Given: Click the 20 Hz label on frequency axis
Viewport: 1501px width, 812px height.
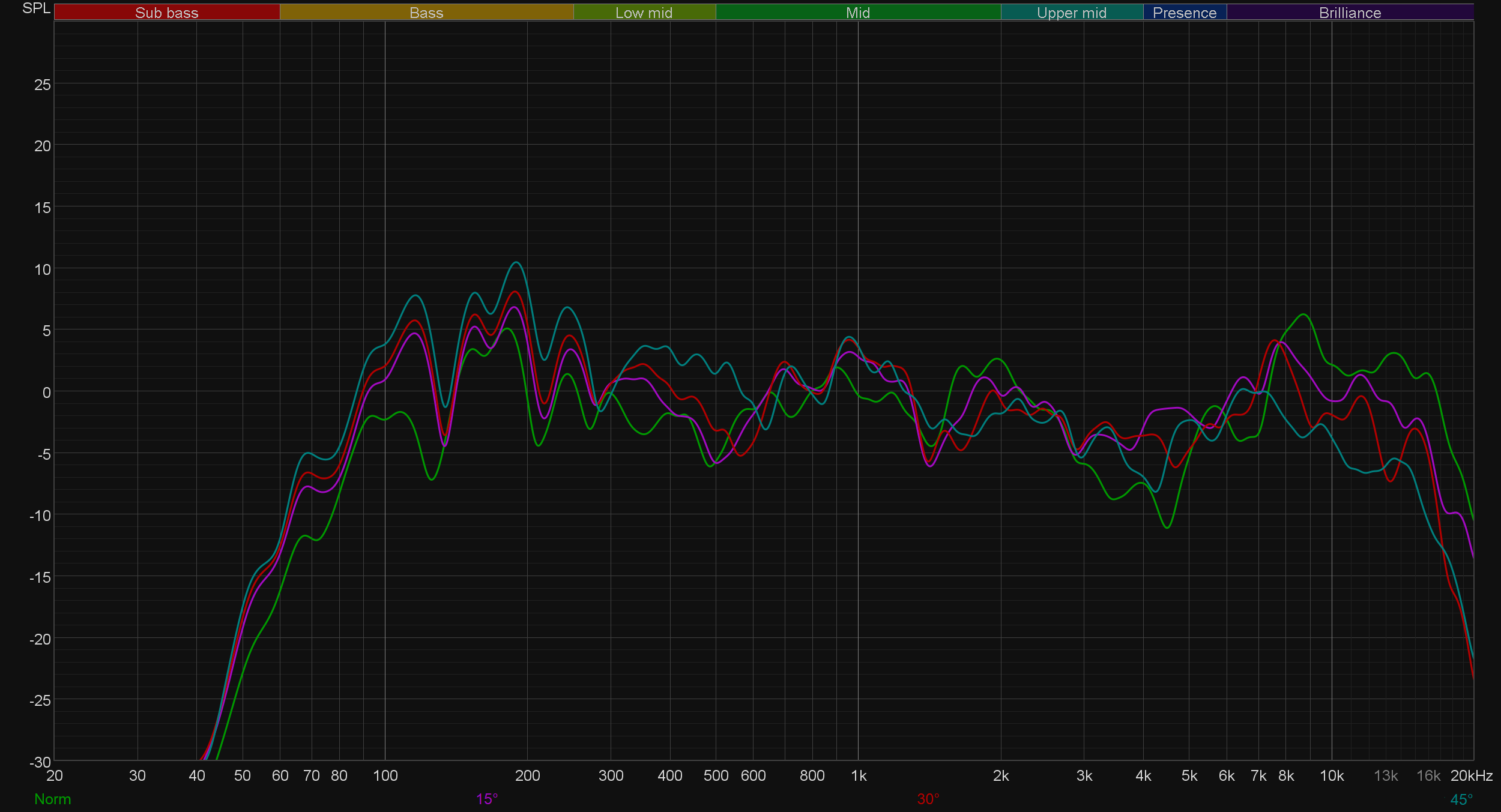Looking at the screenshot, I should [x=55, y=776].
